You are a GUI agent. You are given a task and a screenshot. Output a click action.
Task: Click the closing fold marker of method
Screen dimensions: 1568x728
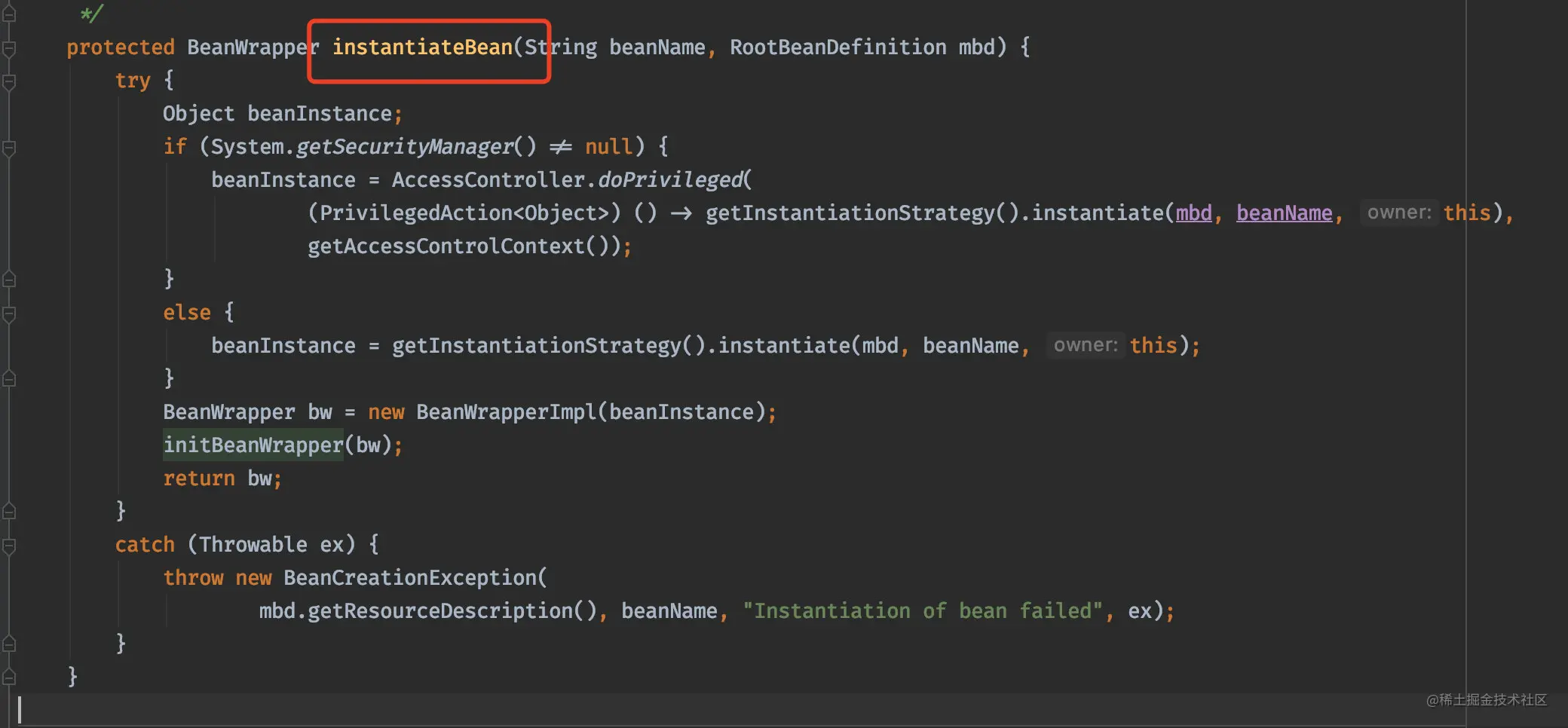9,677
